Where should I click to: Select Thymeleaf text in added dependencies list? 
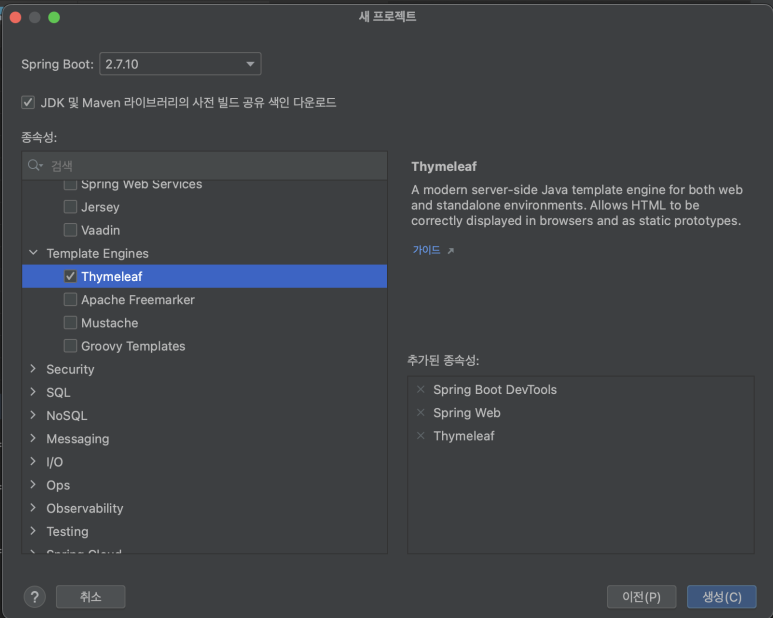464,436
